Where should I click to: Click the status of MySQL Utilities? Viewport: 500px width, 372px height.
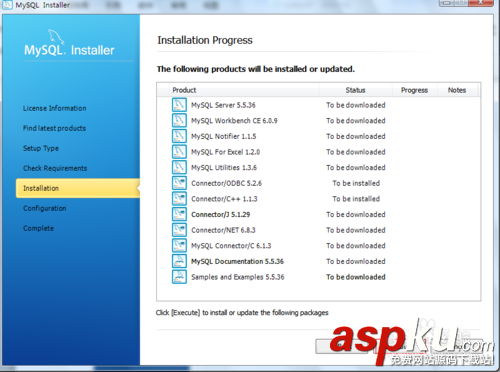[x=356, y=168]
